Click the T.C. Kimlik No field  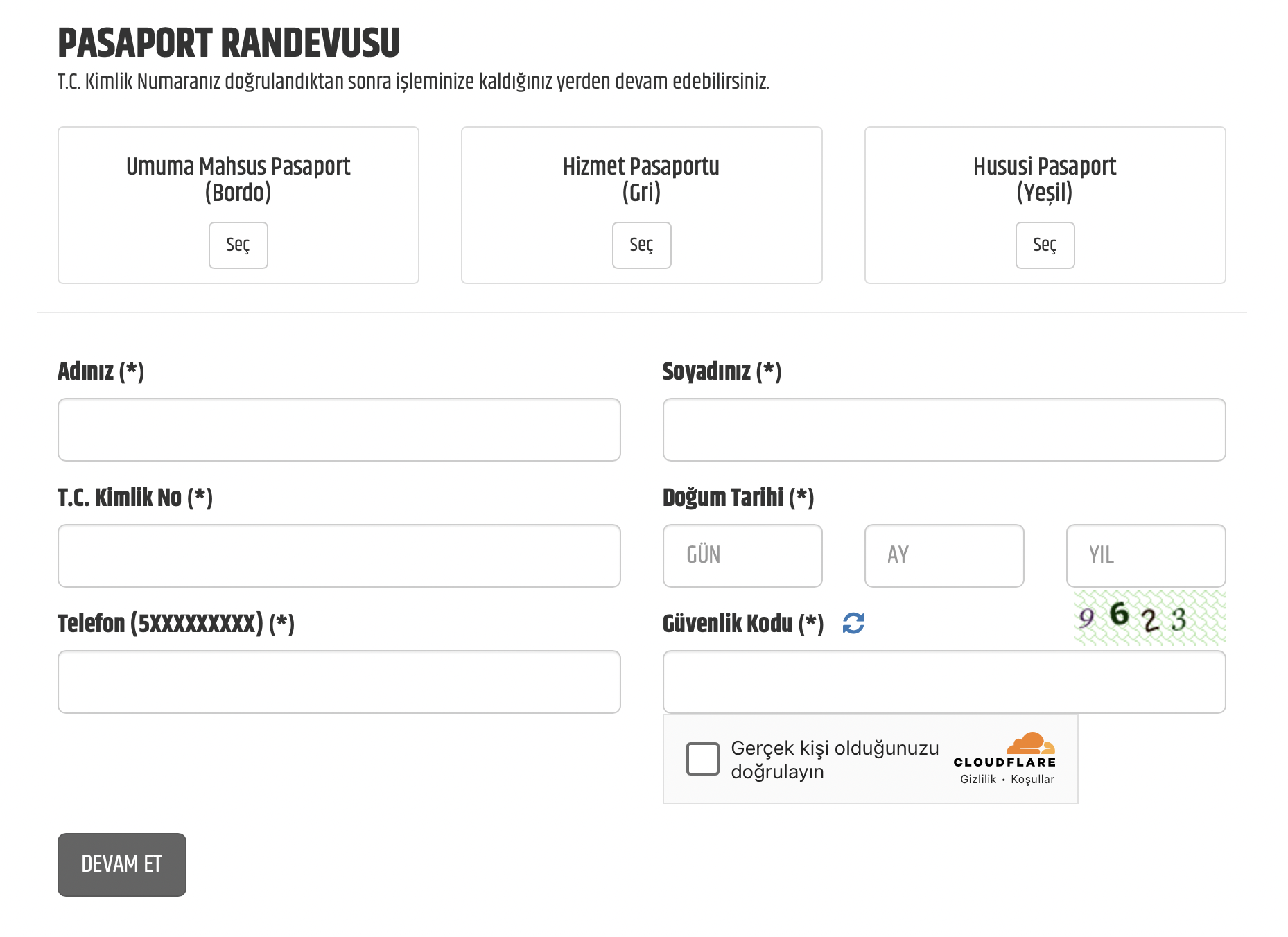[x=339, y=556]
